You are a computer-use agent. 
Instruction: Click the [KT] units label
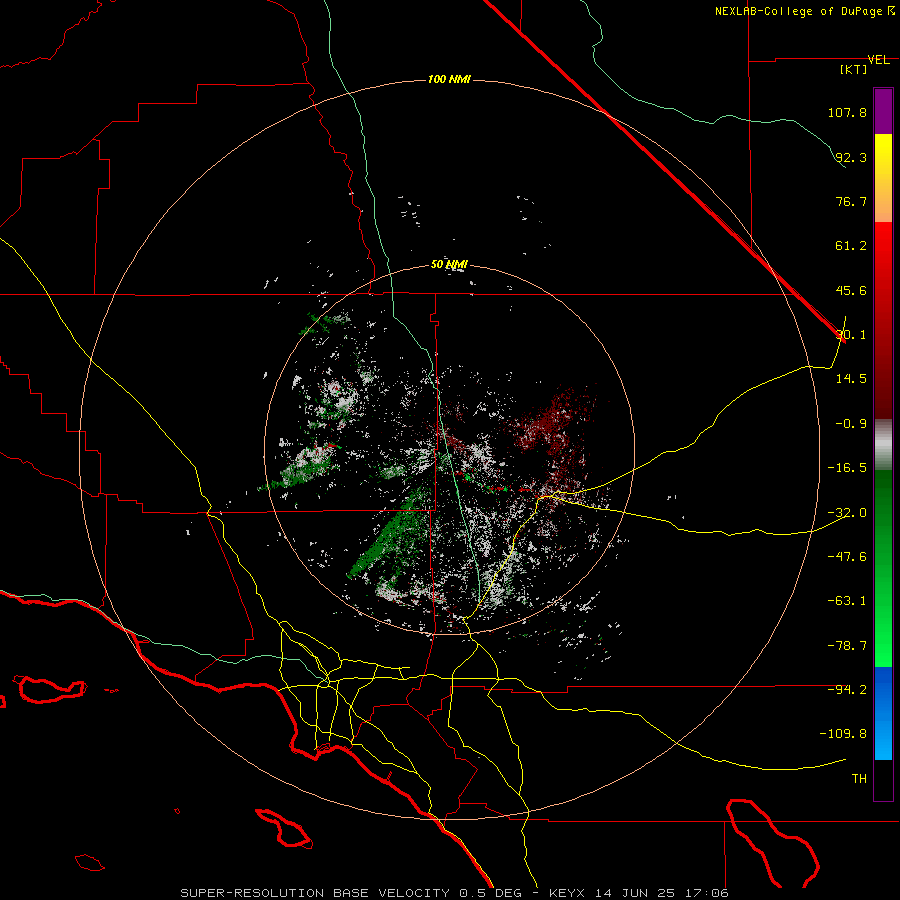(x=854, y=69)
